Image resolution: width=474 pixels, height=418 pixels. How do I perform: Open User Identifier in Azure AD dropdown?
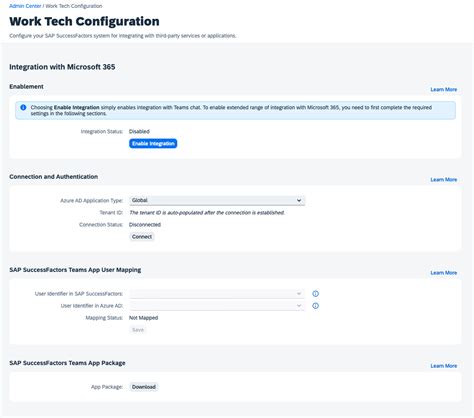[x=217, y=306]
